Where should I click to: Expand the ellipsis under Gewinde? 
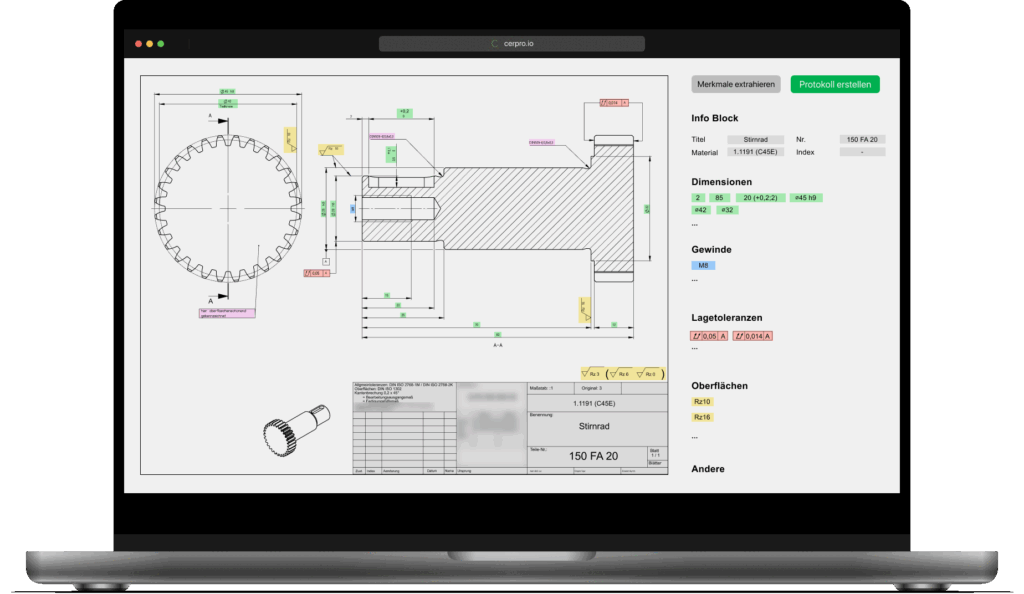click(695, 280)
